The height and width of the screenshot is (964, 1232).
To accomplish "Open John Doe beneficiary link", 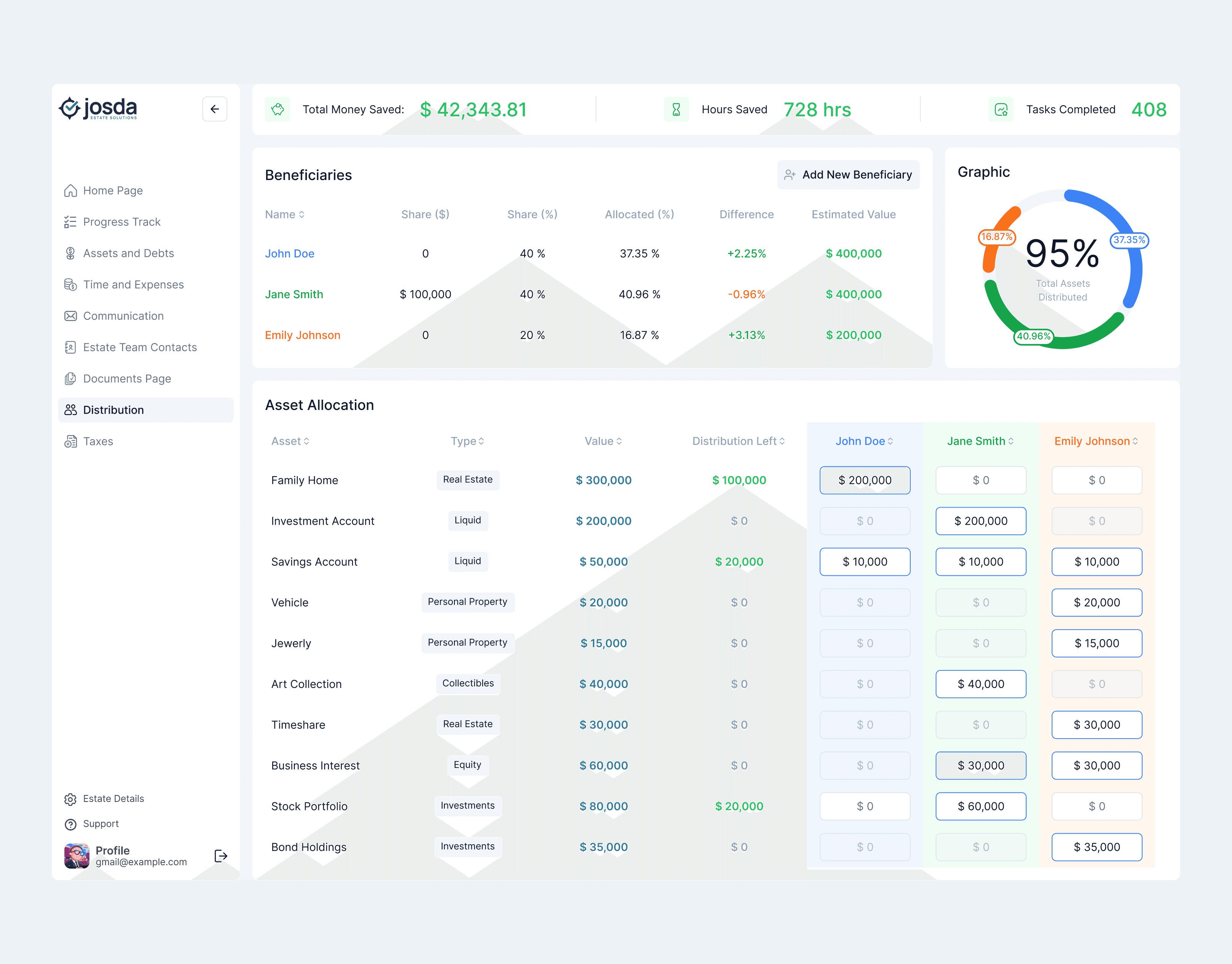I will coord(289,254).
